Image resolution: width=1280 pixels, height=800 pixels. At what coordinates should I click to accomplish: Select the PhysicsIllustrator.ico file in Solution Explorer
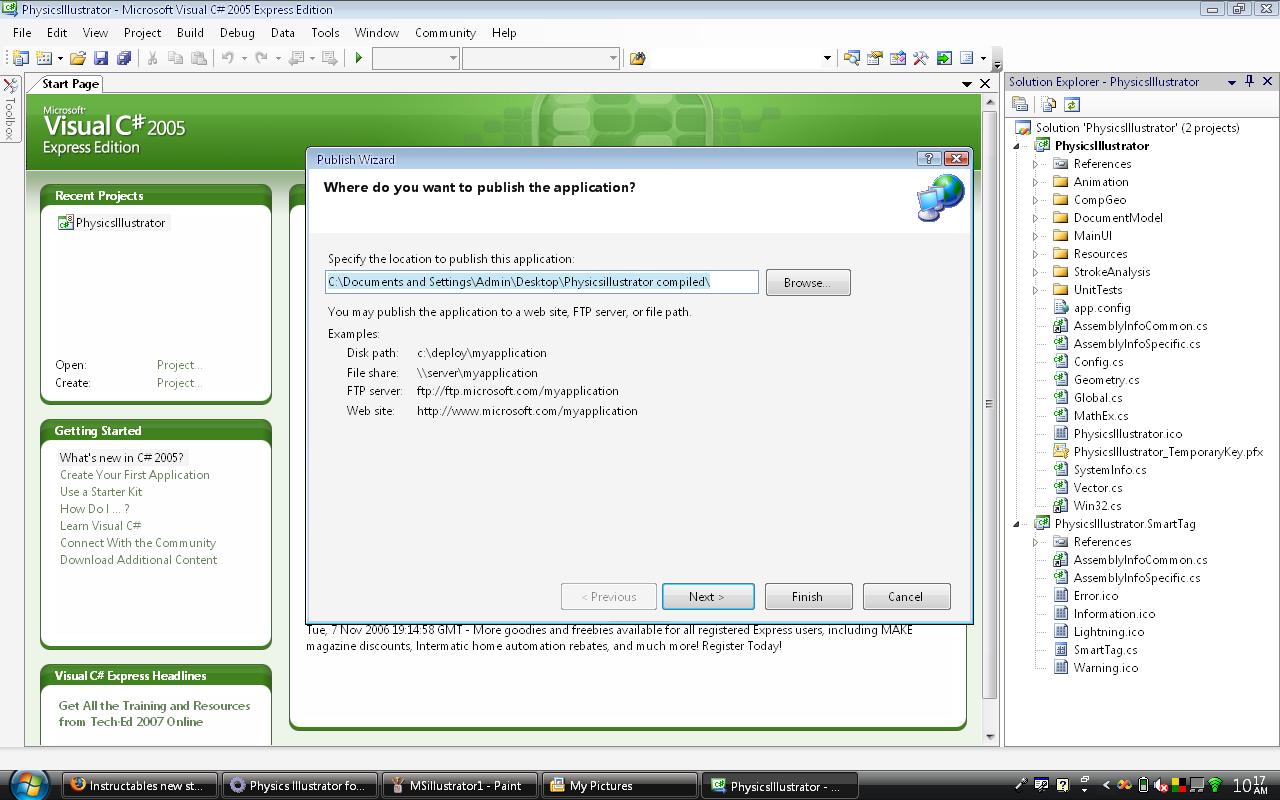point(1127,433)
